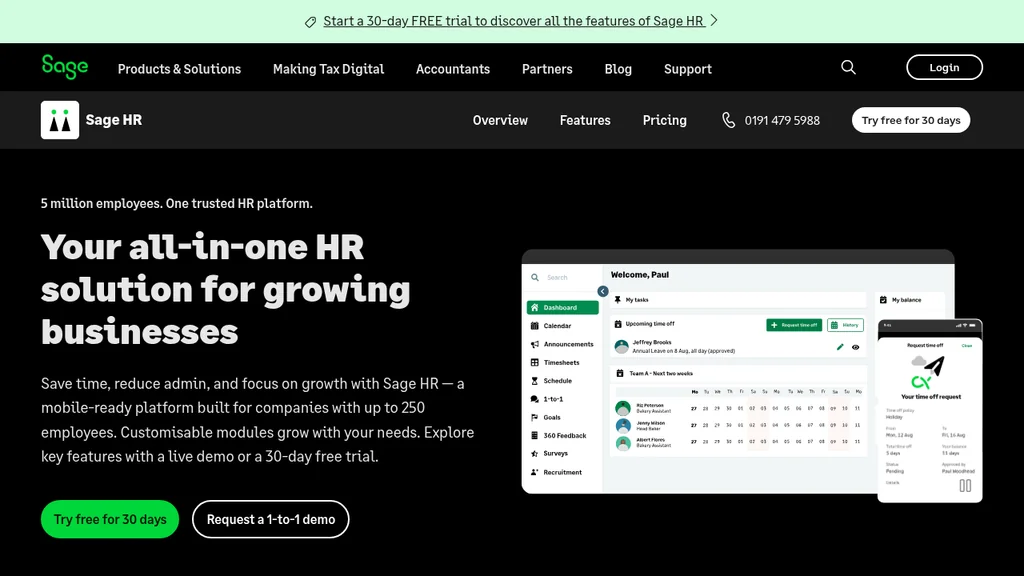Switch to the Pricing tab
Screen dimensions: 1024x576
(664, 120)
